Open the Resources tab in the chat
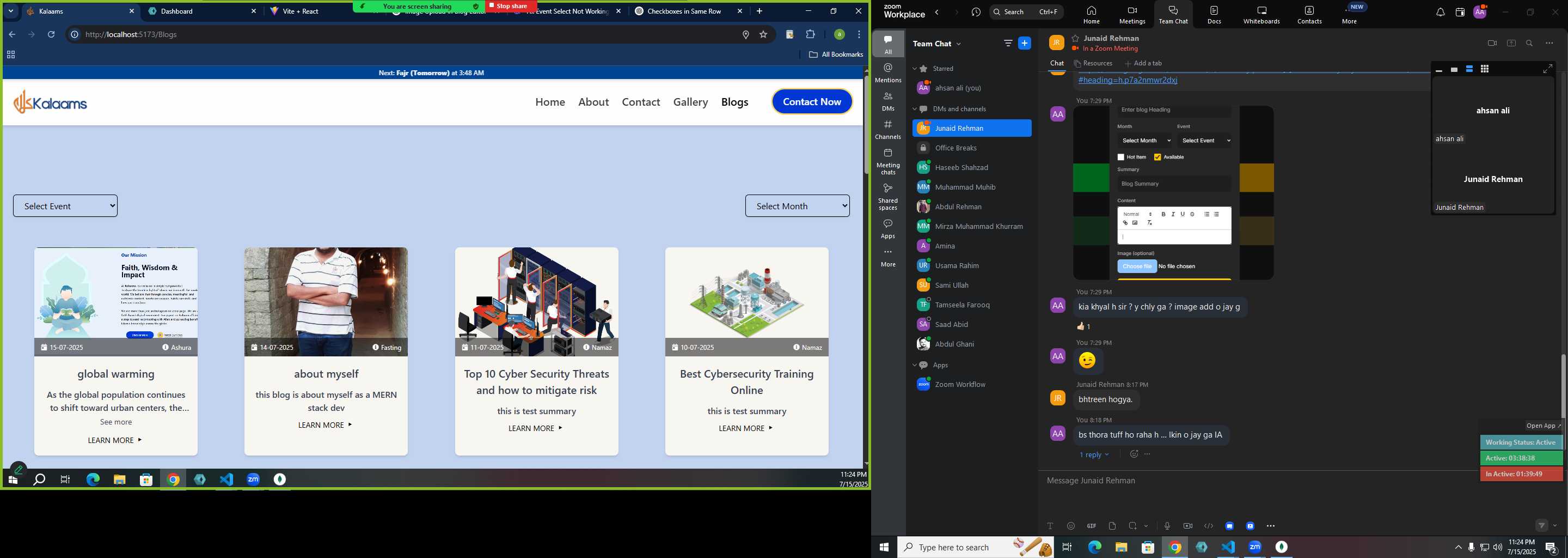The image size is (1568, 558). pyautogui.click(x=1093, y=63)
